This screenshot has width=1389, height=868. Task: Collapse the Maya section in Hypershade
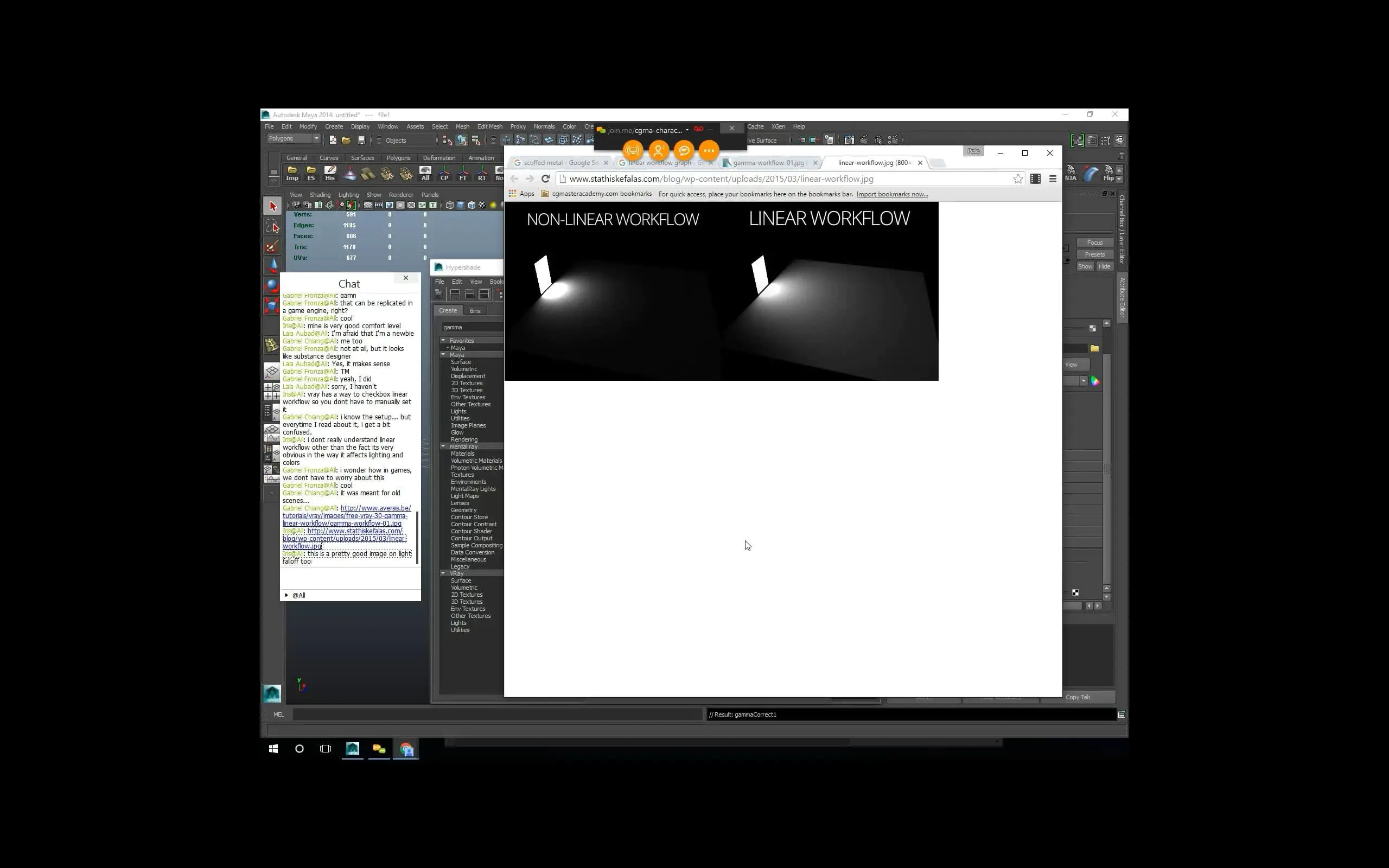point(443,355)
